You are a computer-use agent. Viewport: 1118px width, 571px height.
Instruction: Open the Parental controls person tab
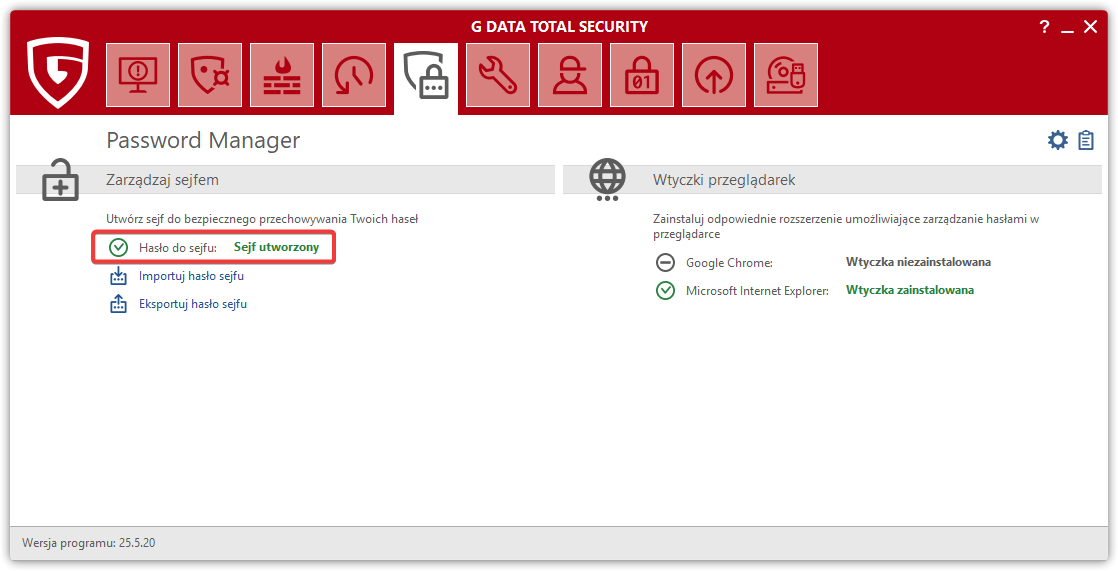[x=570, y=75]
